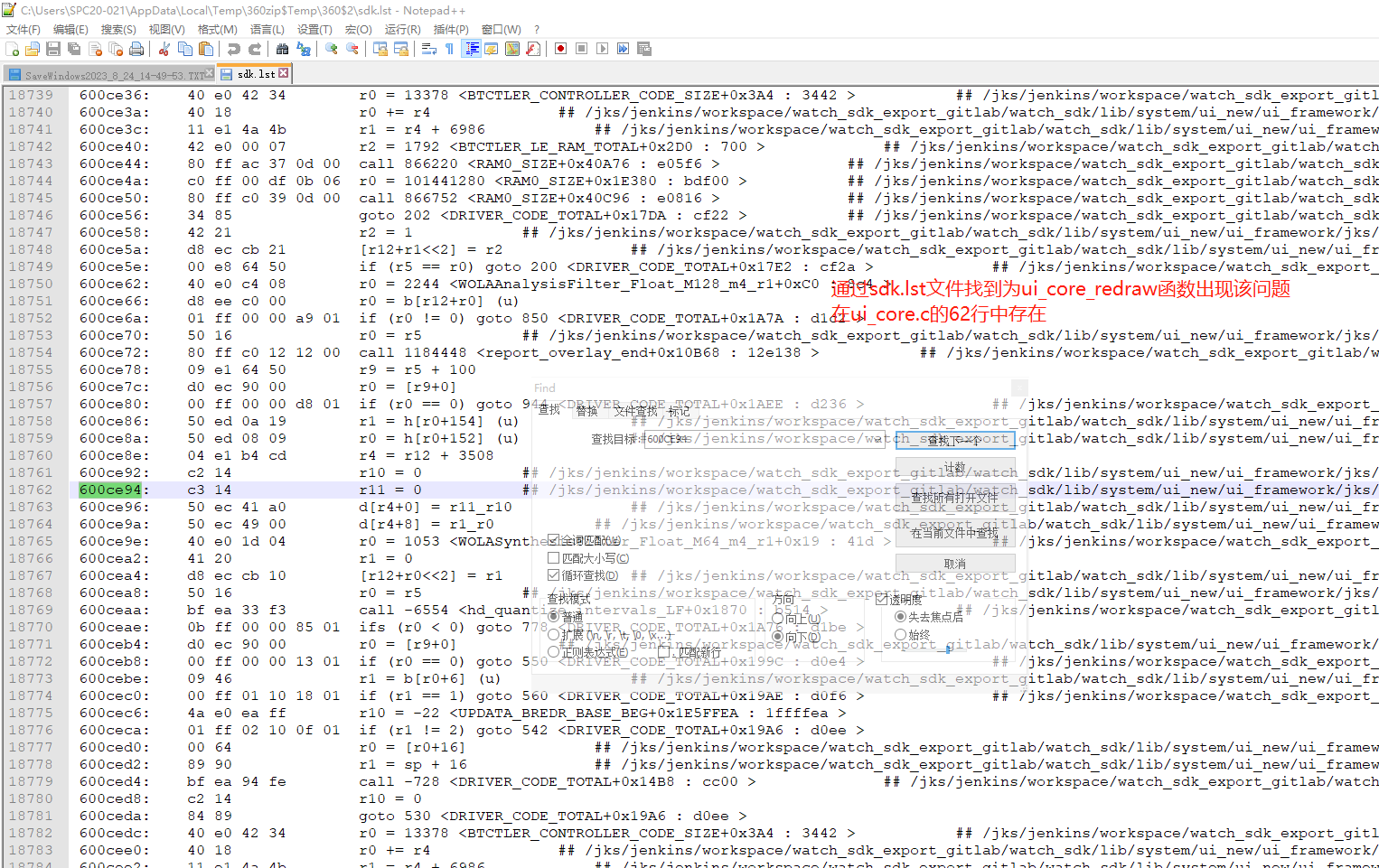Screen dimensions: 1379x868
Task: Undo the last edit via toolbar
Action: (x=234, y=49)
